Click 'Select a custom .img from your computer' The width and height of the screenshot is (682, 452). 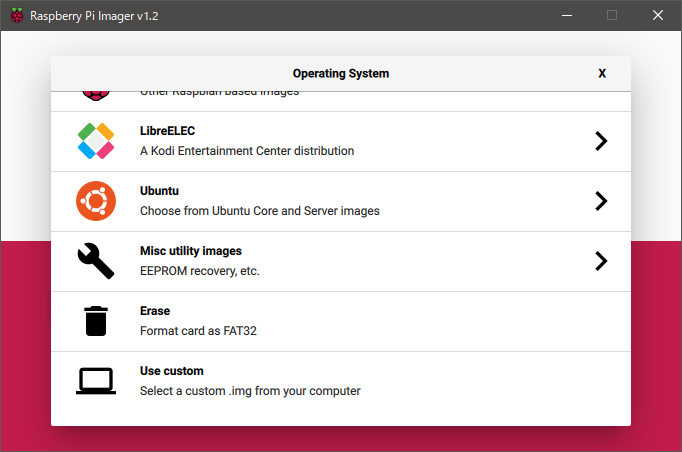point(249,390)
